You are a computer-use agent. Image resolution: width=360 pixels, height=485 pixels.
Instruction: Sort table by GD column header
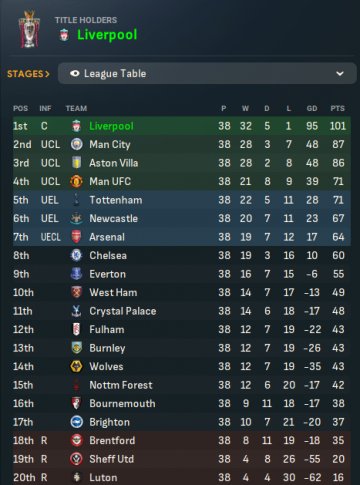pos(312,108)
